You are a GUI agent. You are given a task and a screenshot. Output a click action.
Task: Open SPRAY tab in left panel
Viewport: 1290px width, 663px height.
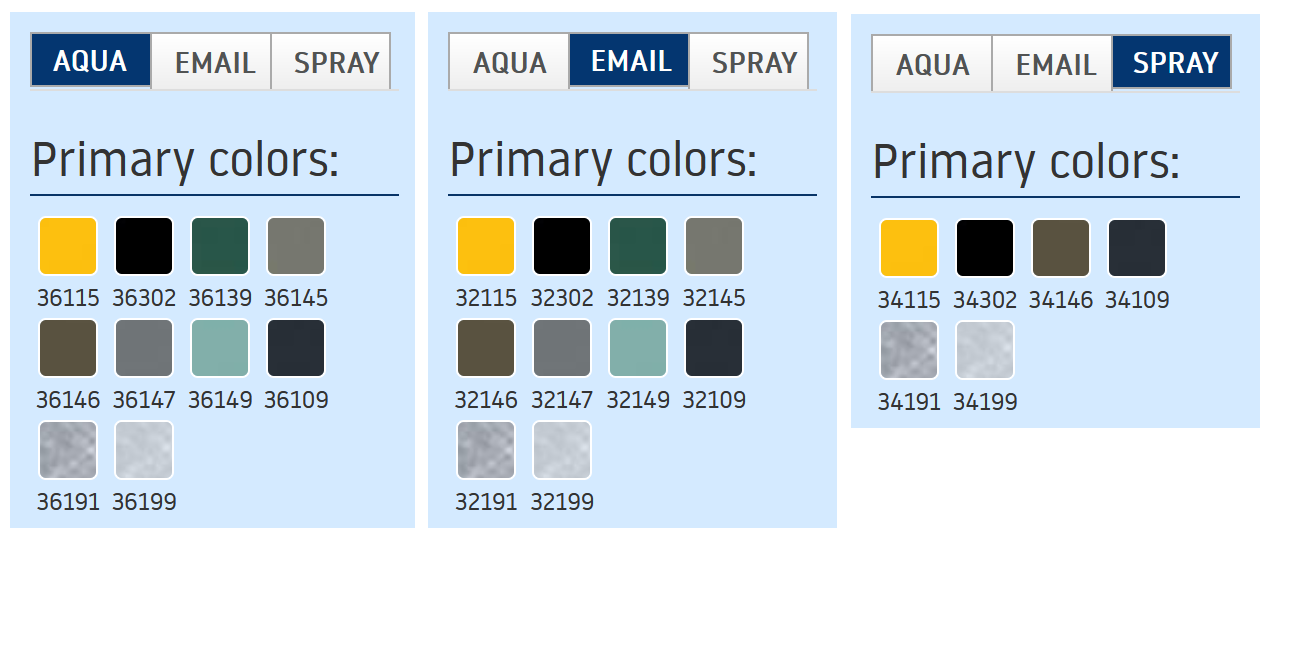(336, 62)
